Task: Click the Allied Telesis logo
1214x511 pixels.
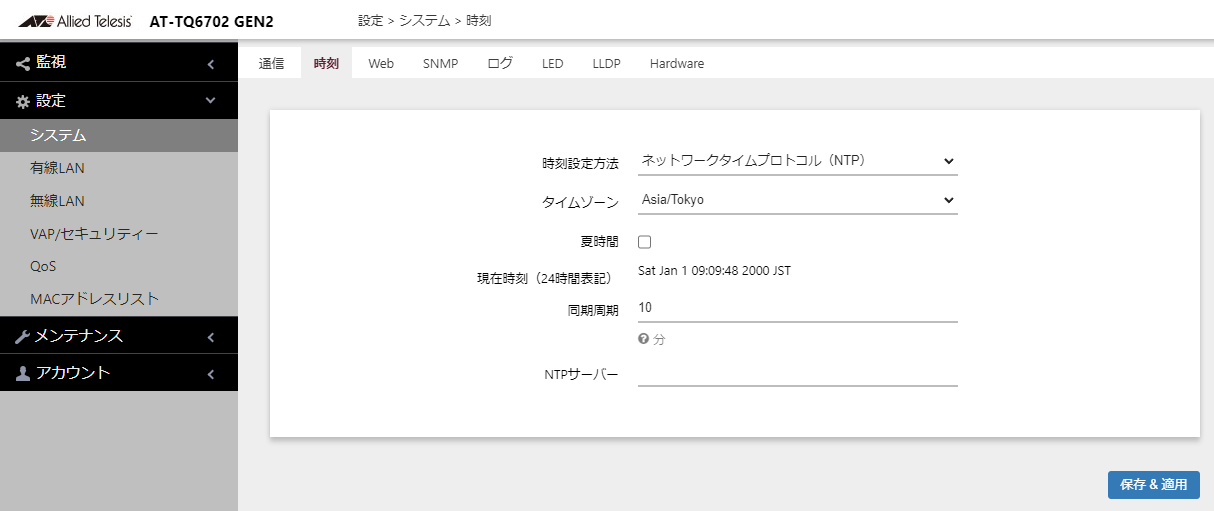Action: point(75,21)
